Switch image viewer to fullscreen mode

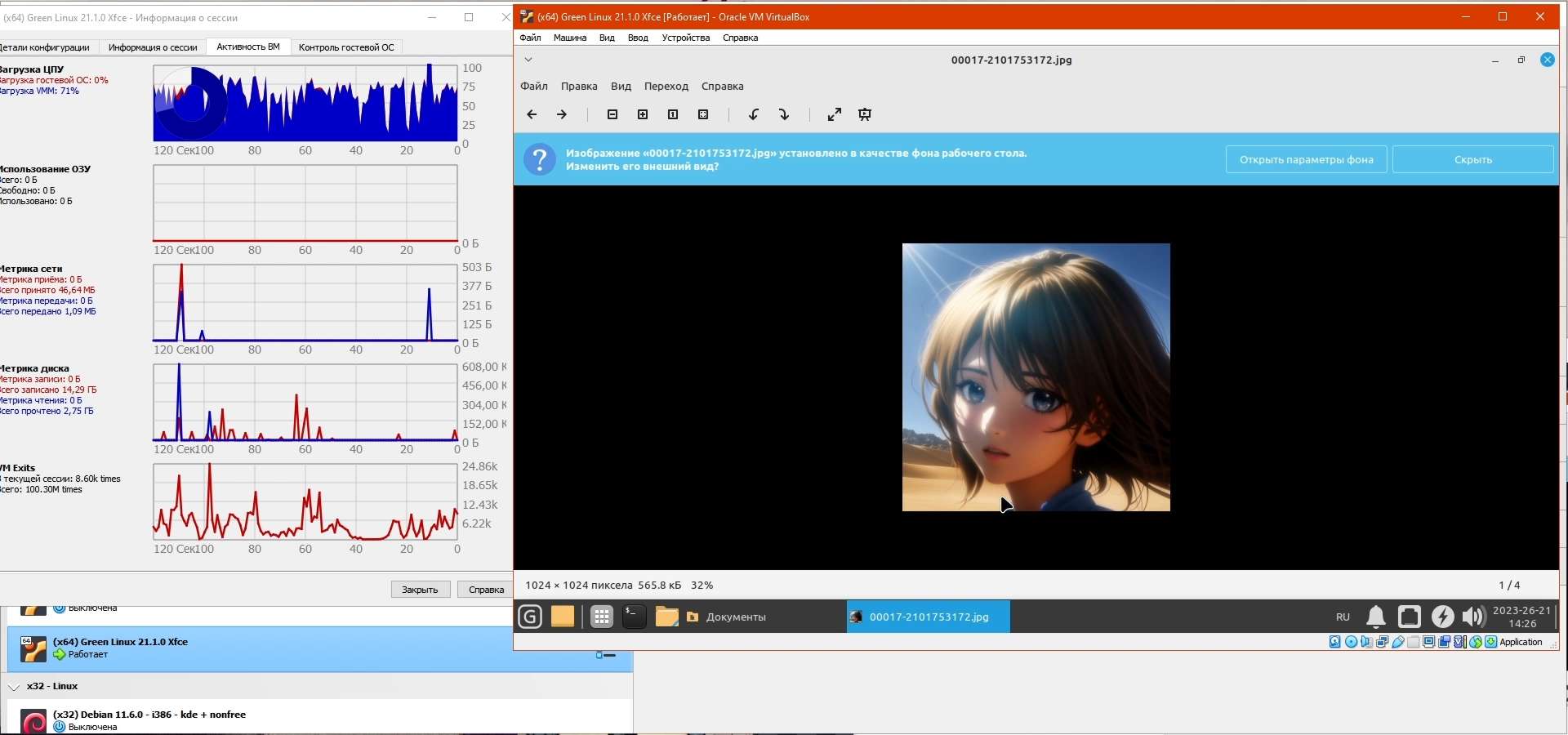tap(834, 115)
